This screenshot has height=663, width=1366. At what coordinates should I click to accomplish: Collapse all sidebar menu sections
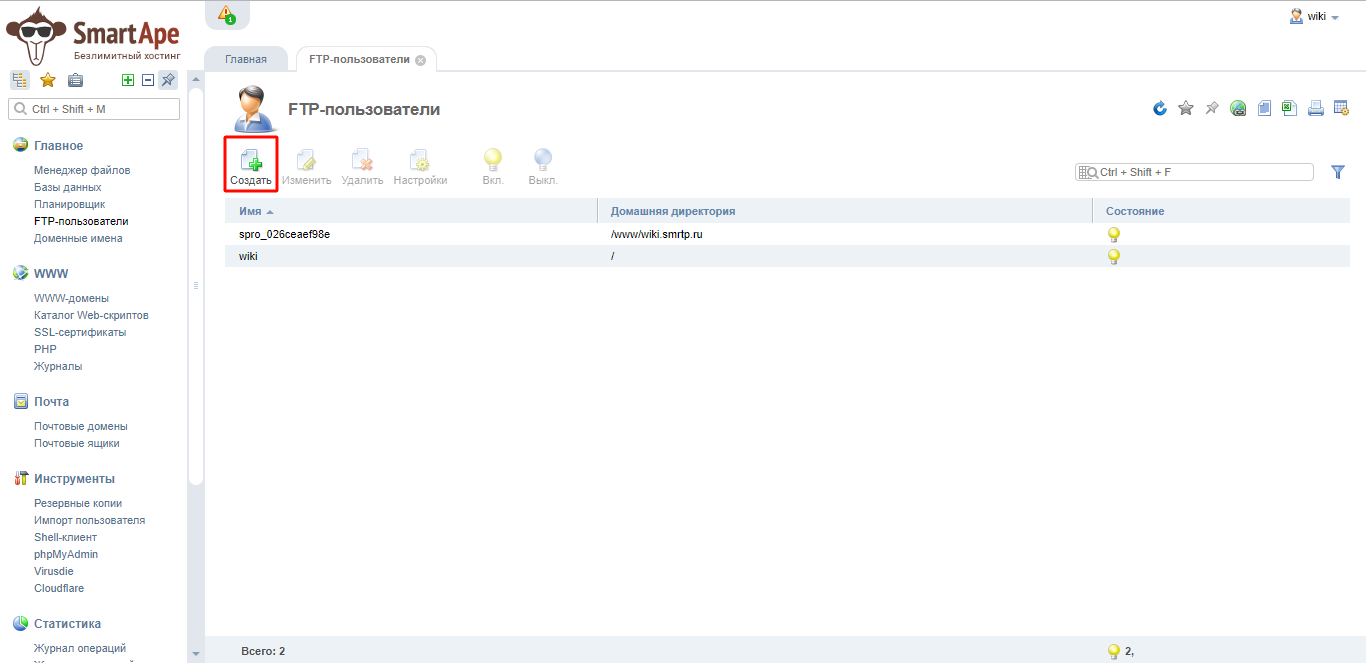coord(147,80)
